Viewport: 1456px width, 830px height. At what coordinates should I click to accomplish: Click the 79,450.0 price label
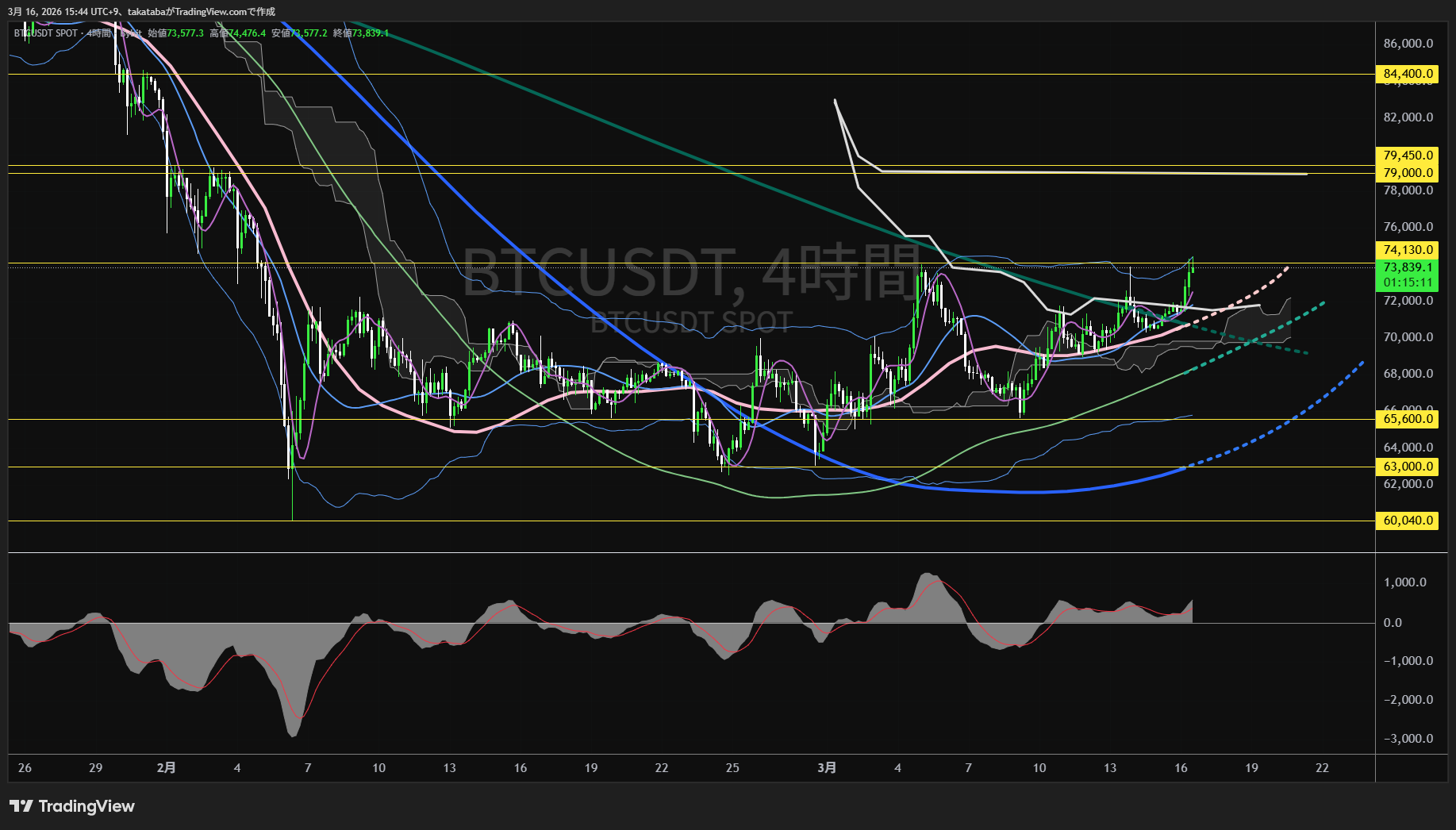coord(1406,156)
